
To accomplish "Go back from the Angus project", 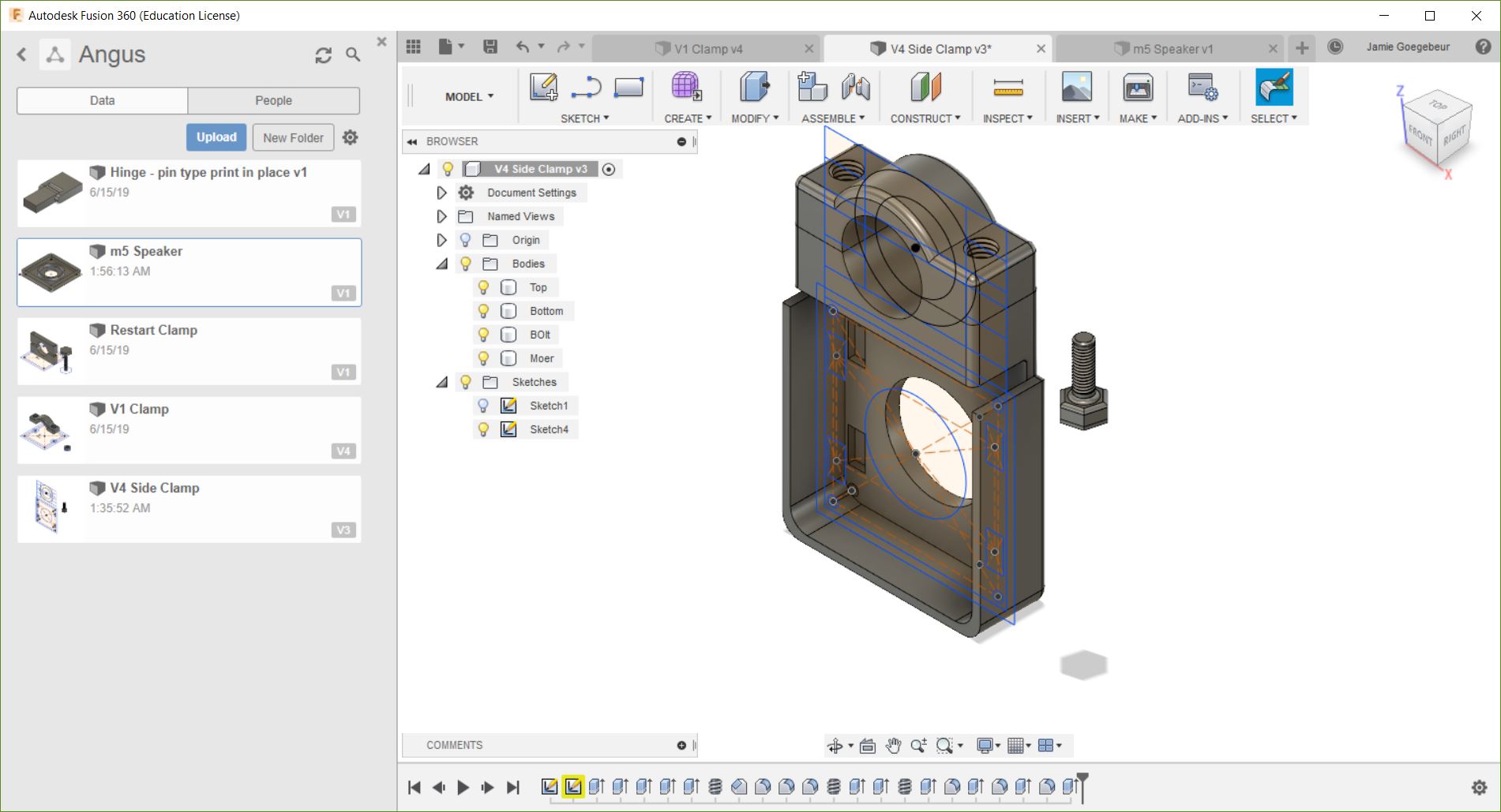I will (22, 54).
